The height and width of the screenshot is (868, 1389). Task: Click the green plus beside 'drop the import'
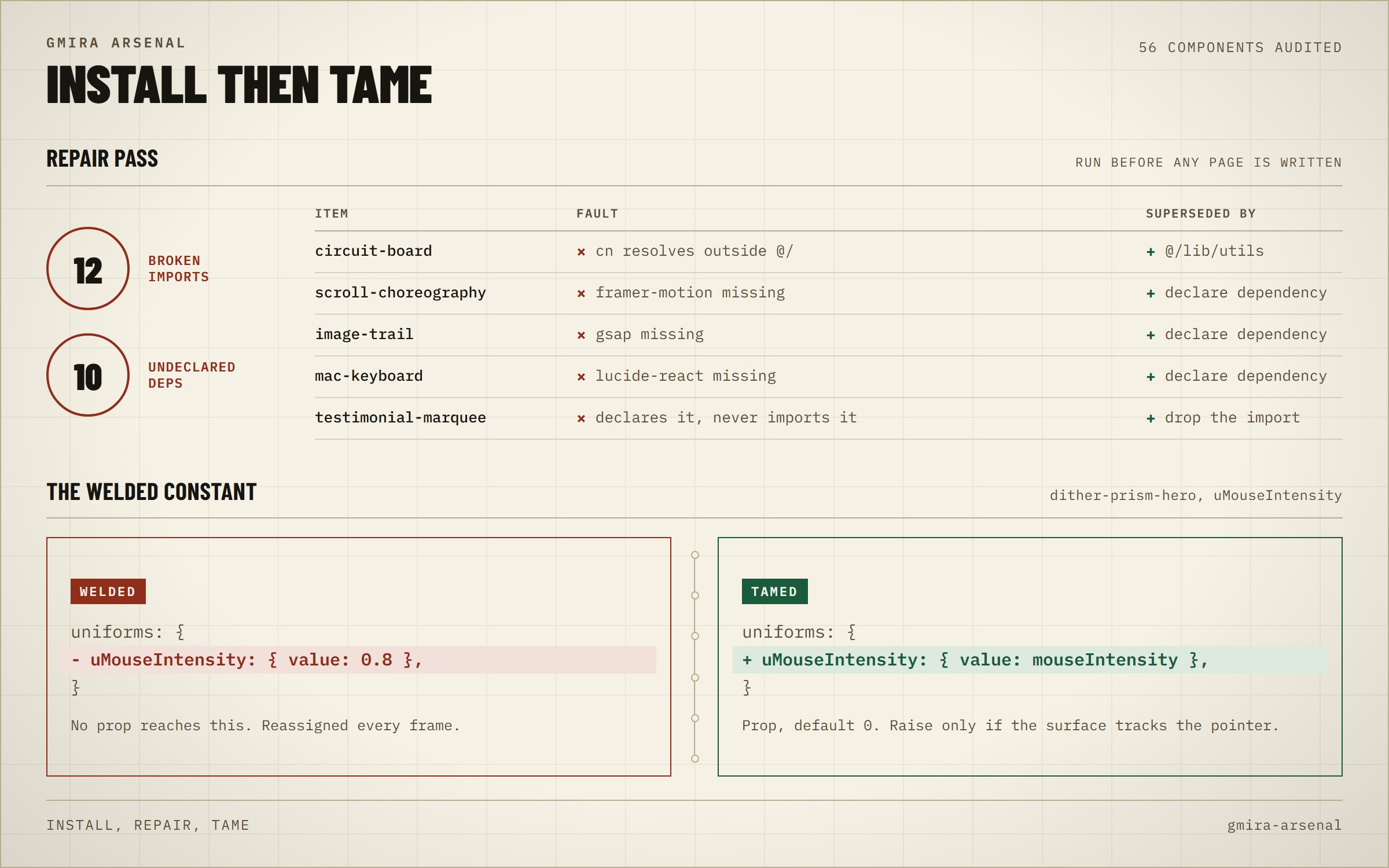pos(1151,418)
